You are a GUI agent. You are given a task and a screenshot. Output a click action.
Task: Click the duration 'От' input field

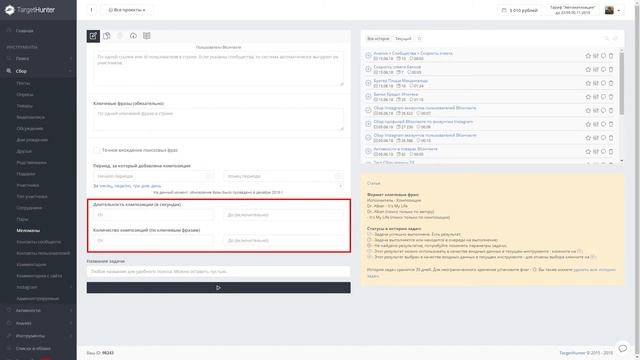153,215
